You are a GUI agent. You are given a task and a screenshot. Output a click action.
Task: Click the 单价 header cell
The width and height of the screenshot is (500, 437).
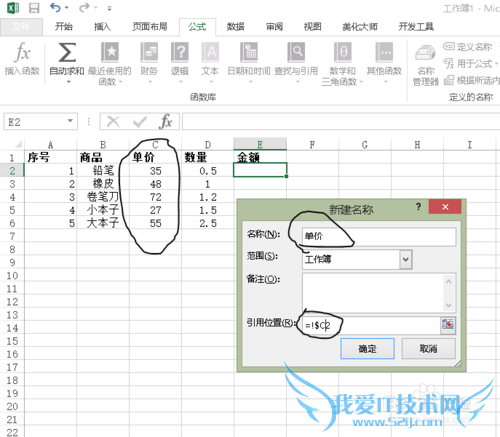click(x=155, y=157)
